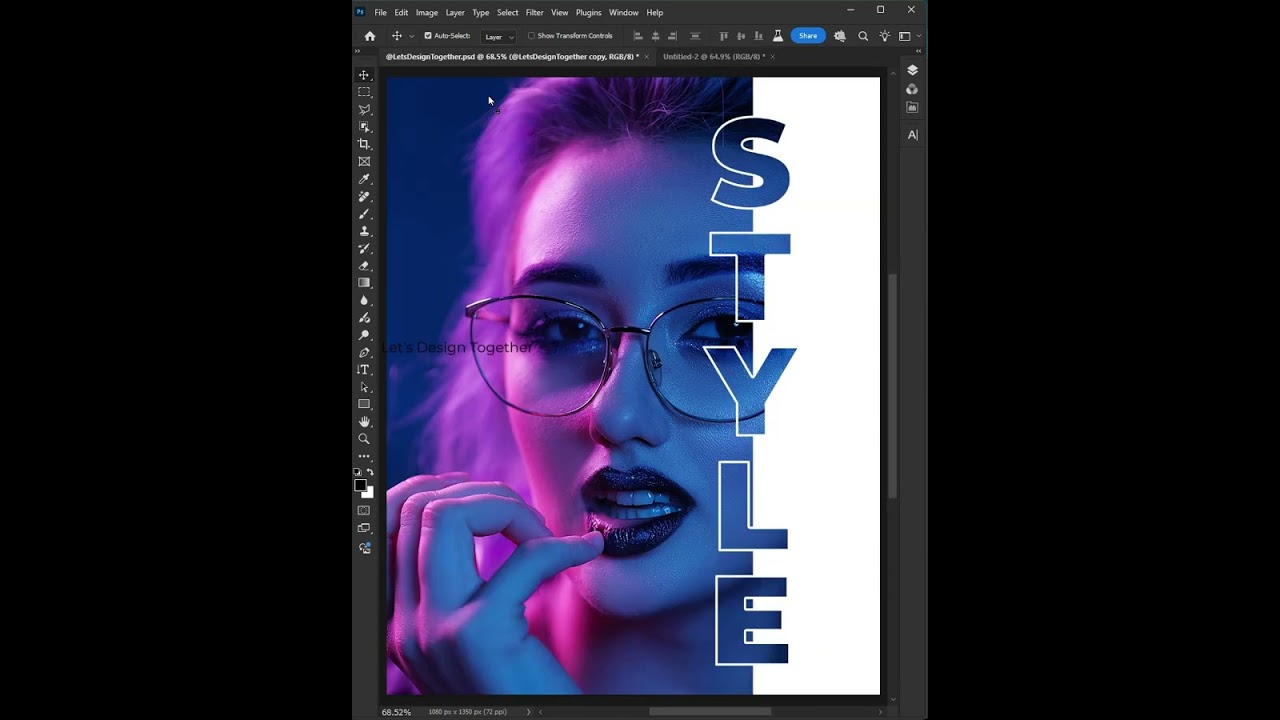
Task: Click the Search icon in the options bar
Action: (862, 36)
